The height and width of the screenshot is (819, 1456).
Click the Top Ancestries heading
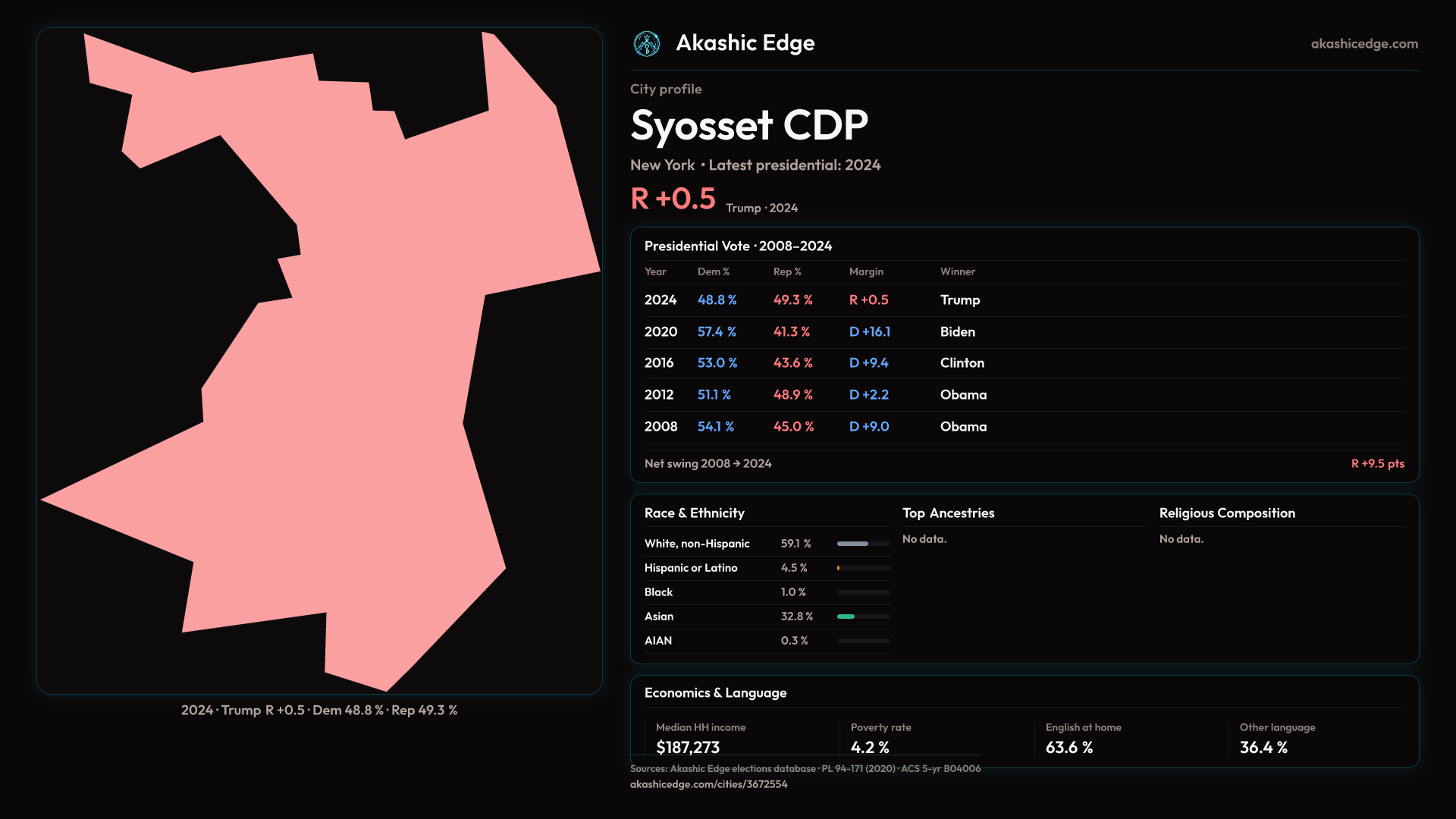click(948, 513)
